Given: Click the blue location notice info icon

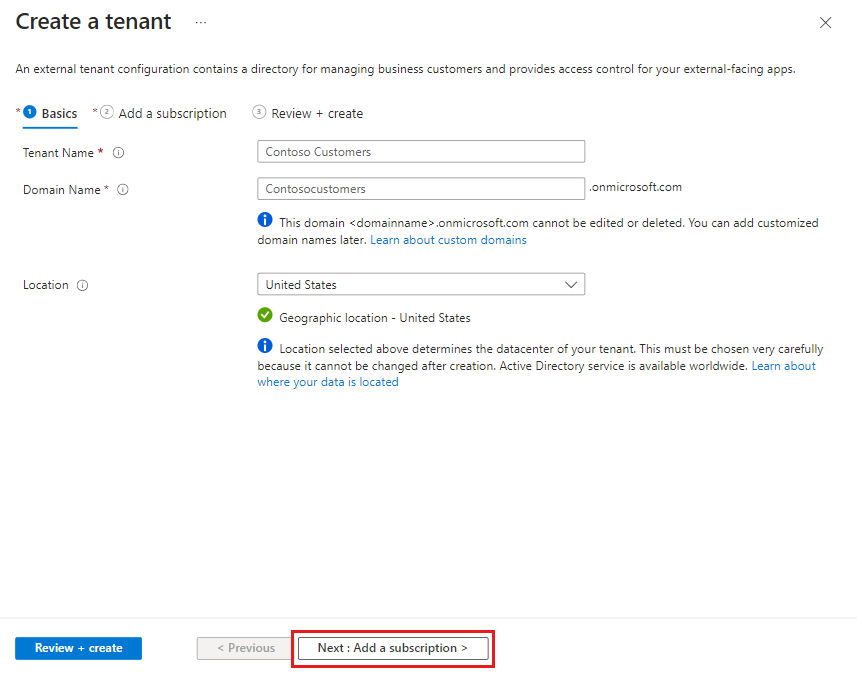Looking at the screenshot, I should pos(265,347).
